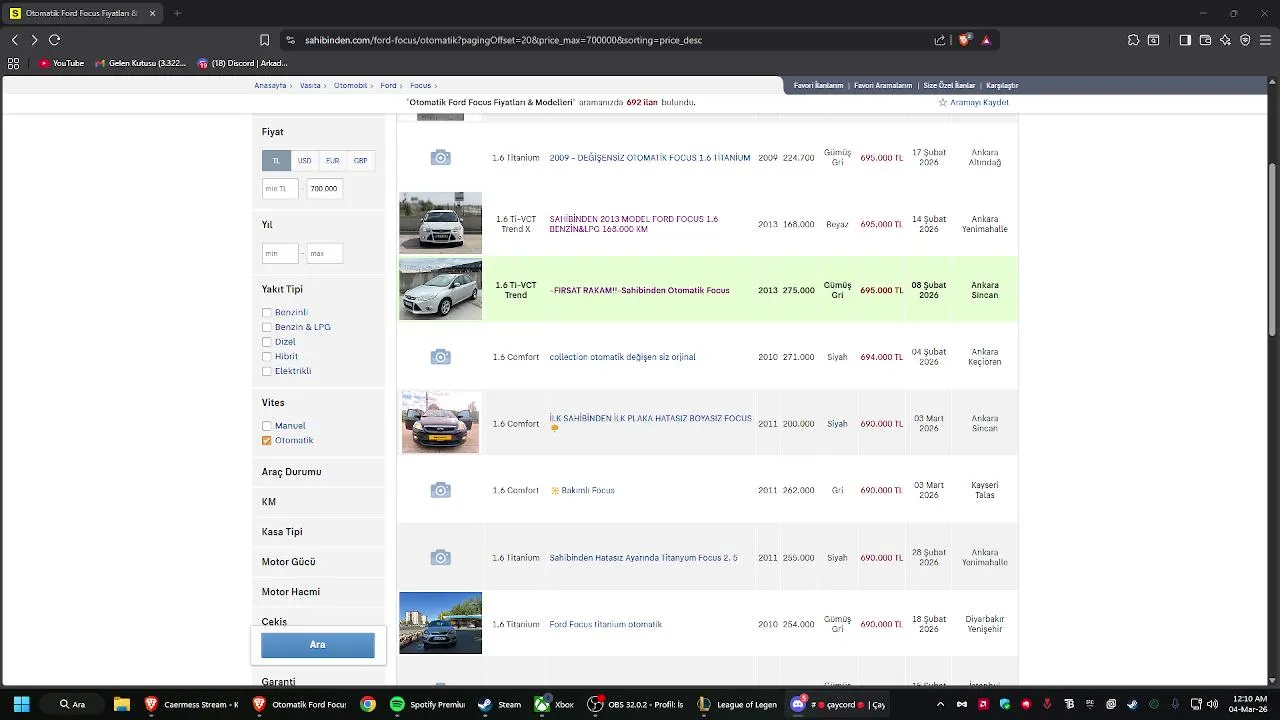
Task: Open Brave Shields lion icon
Action: click(x=964, y=40)
